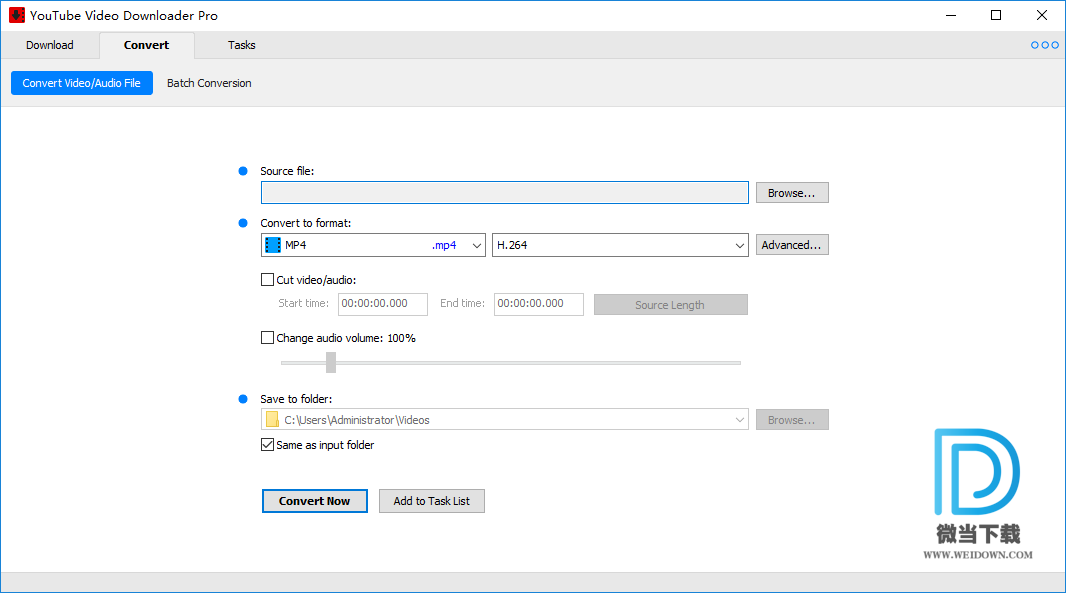Enable the Cut video/audio checkbox
1066x593 pixels.
coord(267,279)
